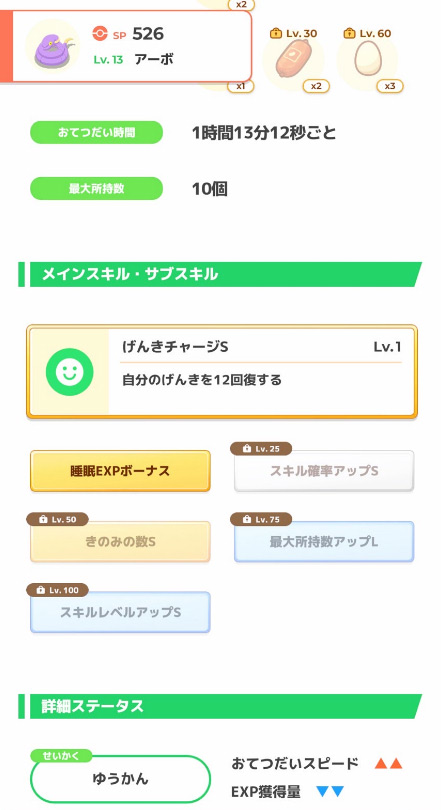Screen dimensions: 441x810
Task: Open the ゆうかん nature details
Action: tap(120, 778)
